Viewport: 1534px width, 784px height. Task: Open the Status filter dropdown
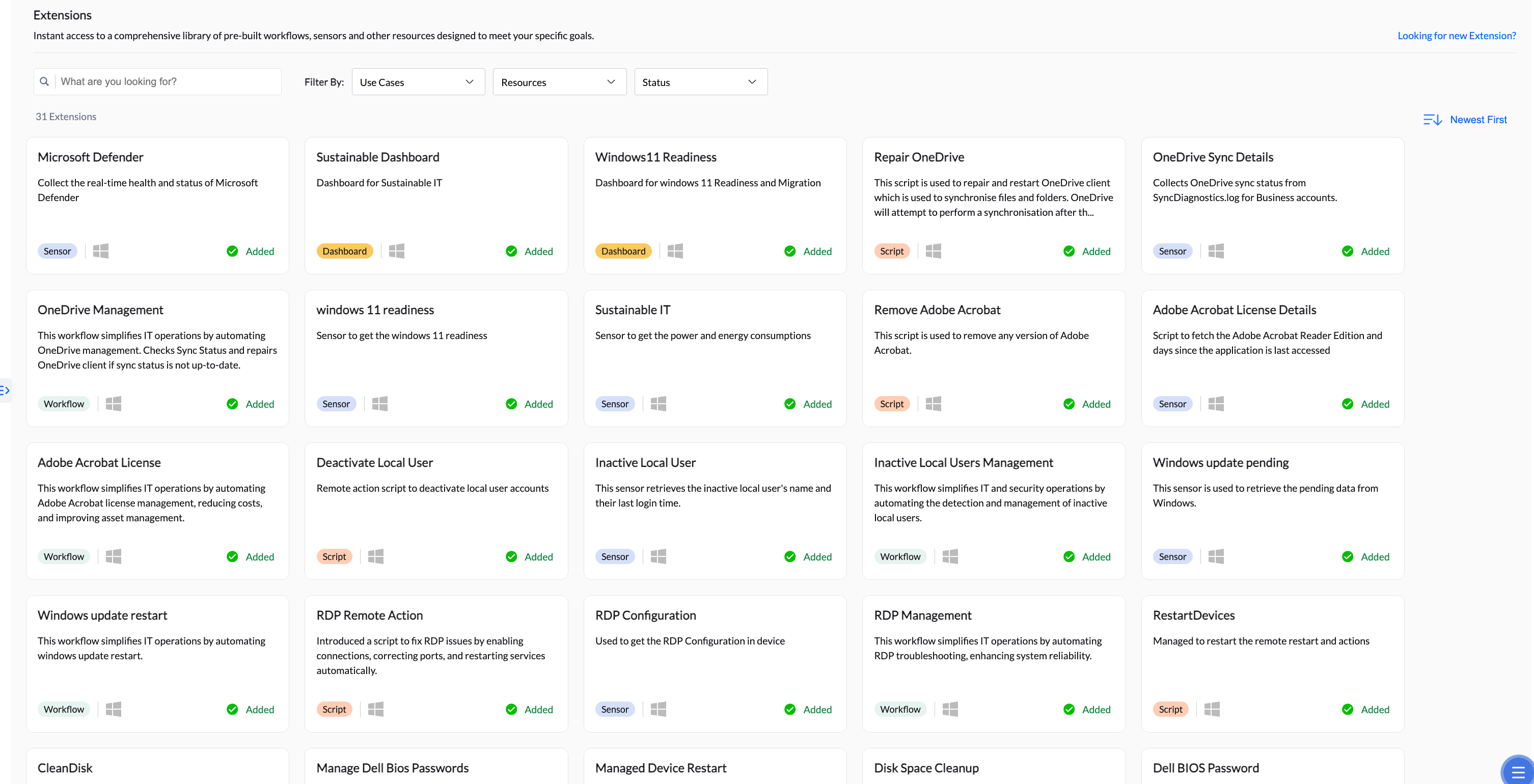[x=700, y=82]
